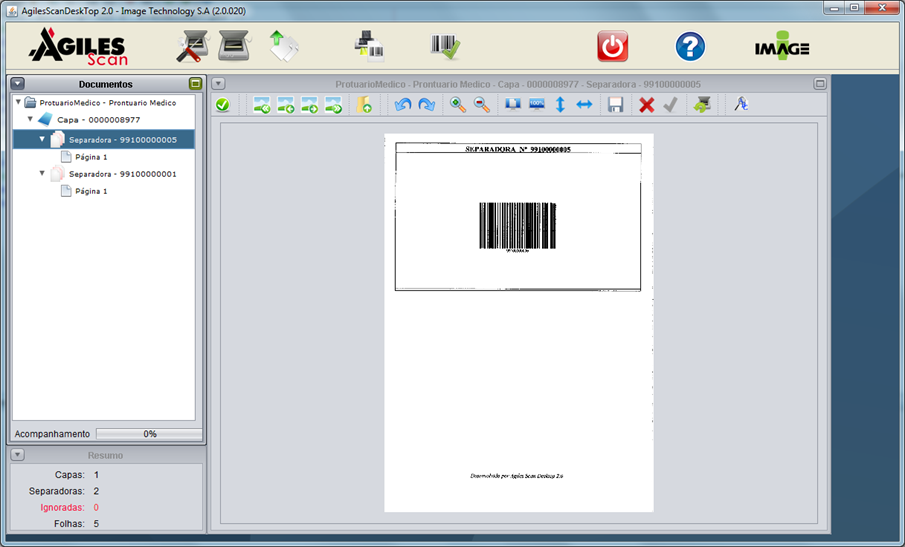Click the barcode on scanned page
This screenshot has width=905, height=547.
[x=518, y=226]
